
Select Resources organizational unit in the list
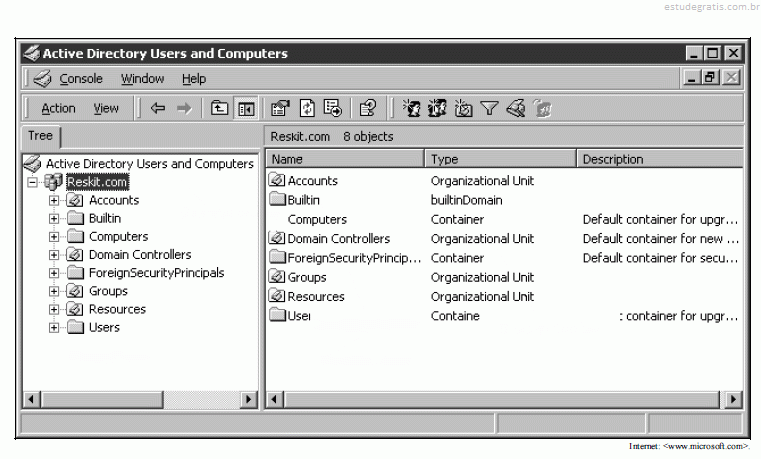tap(315, 297)
